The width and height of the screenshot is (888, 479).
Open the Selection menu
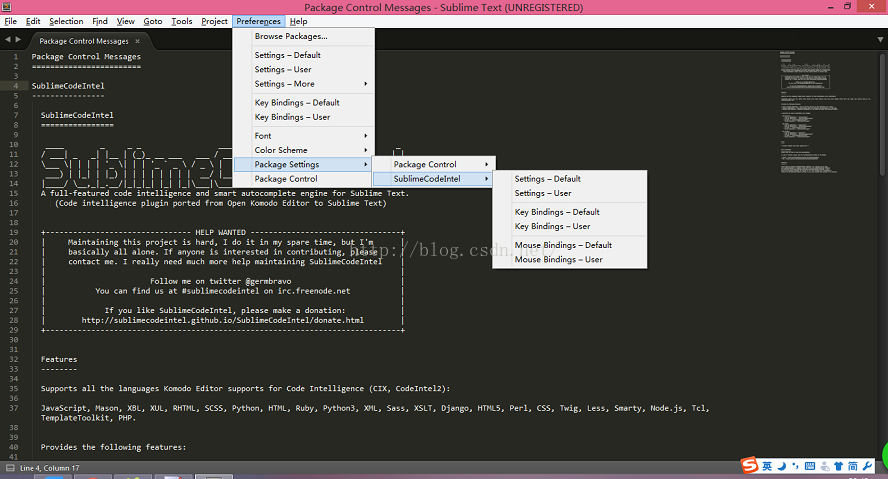[x=66, y=21]
